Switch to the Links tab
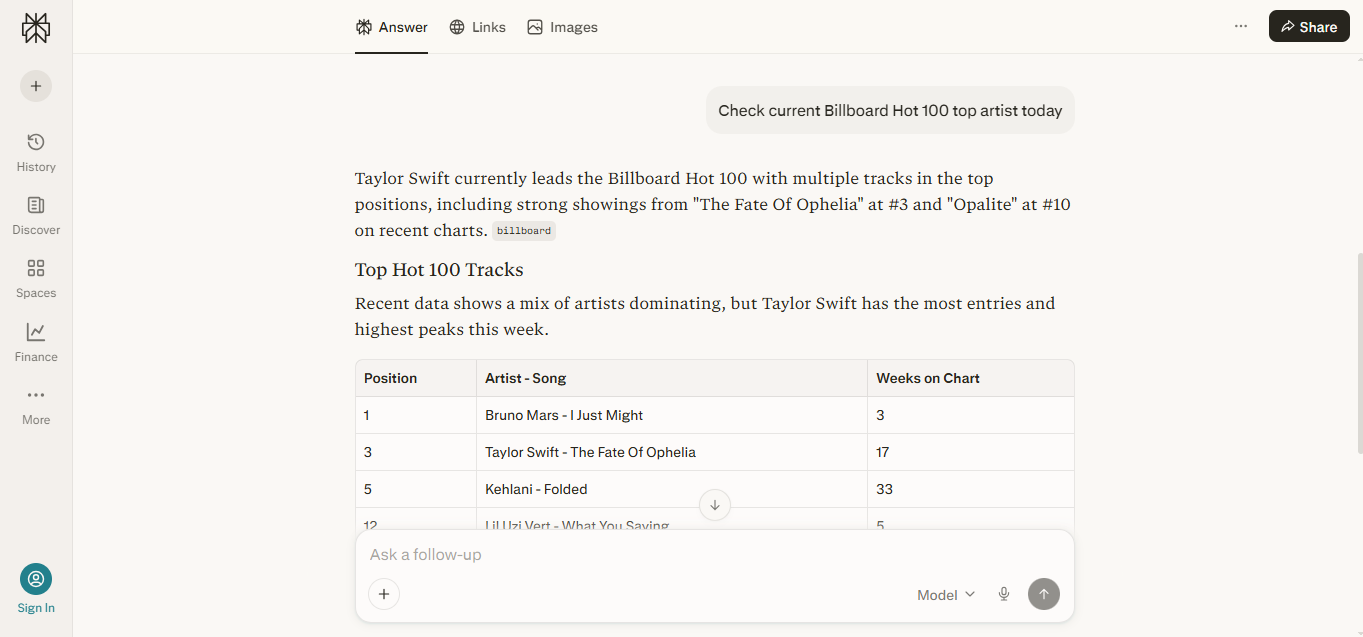 [x=477, y=27]
